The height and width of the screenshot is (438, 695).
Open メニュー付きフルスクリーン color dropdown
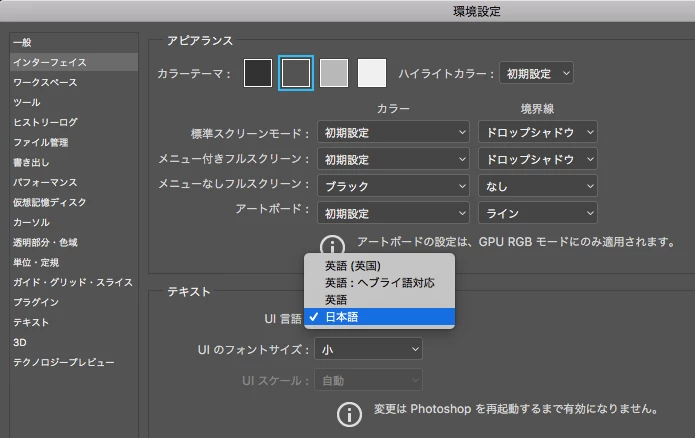click(x=393, y=159)
